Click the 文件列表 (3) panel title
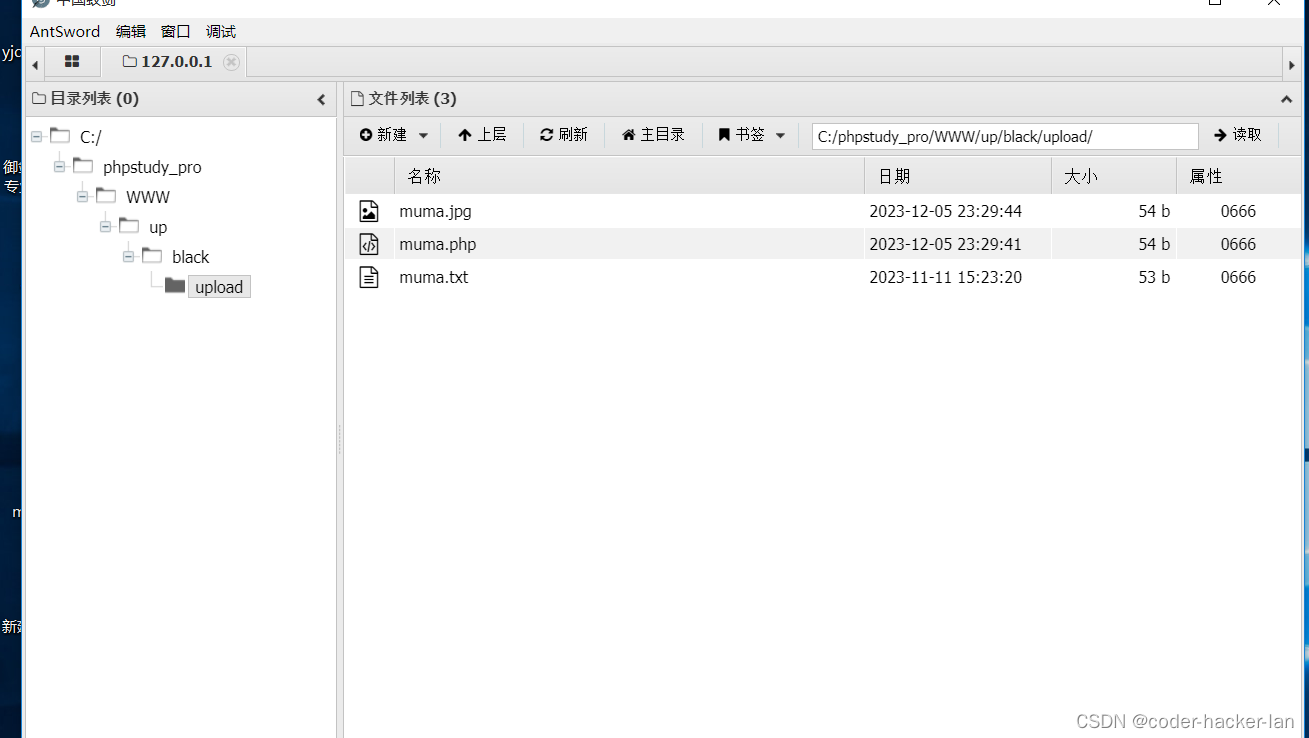 (x=412, y=98)
